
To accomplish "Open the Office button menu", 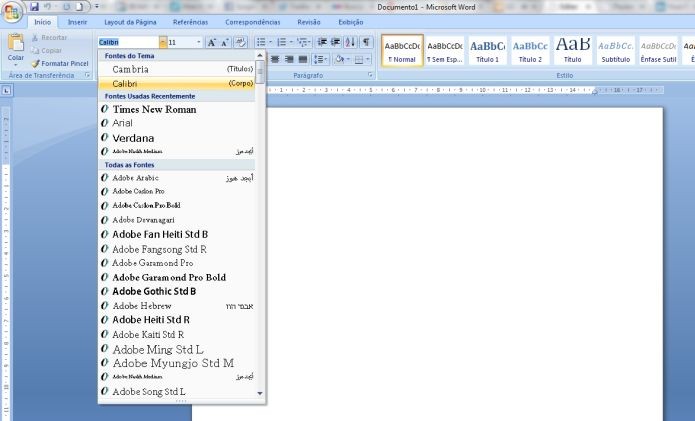I will pos(12,12).
